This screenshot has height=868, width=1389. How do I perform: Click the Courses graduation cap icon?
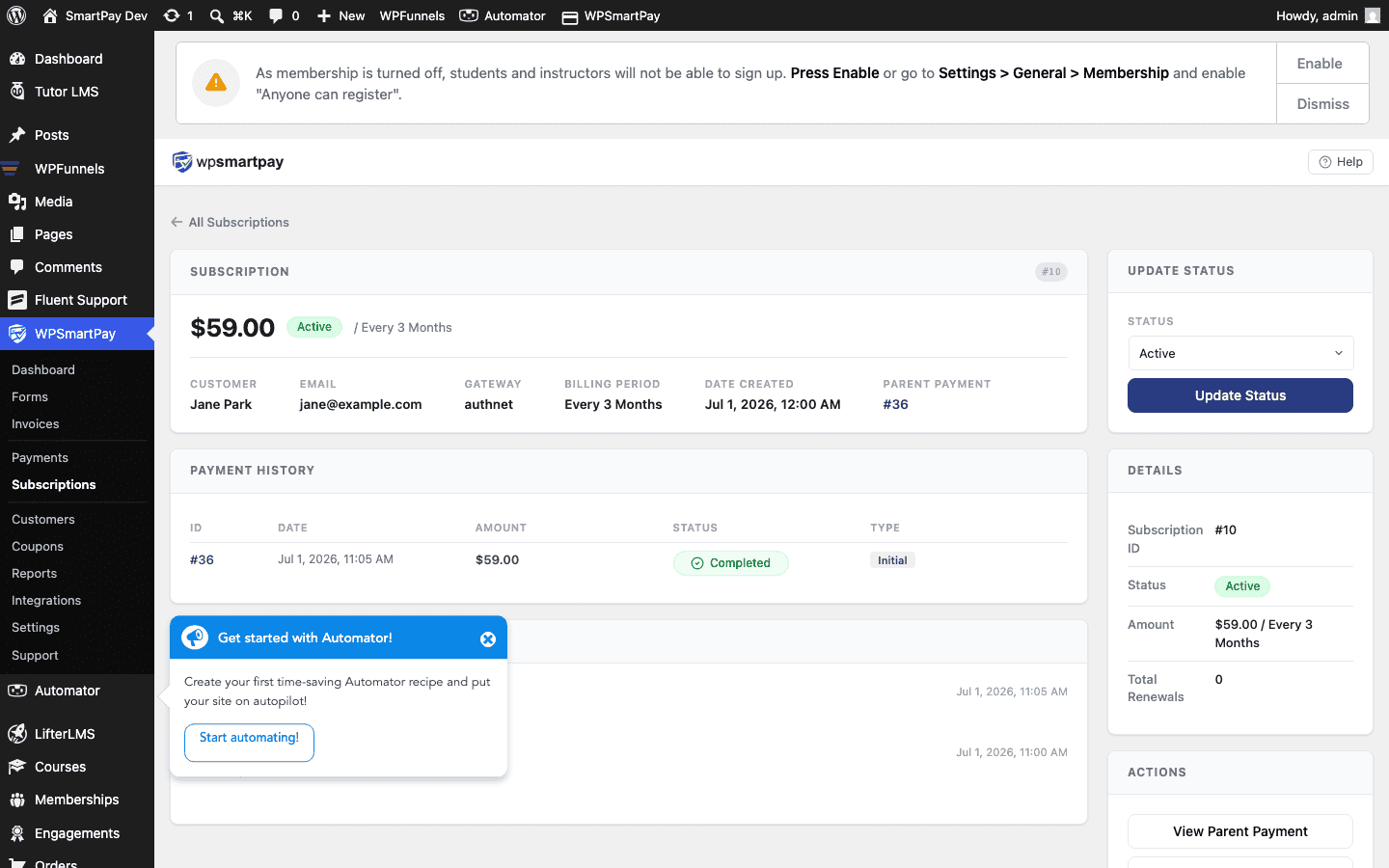coord(17,767)
